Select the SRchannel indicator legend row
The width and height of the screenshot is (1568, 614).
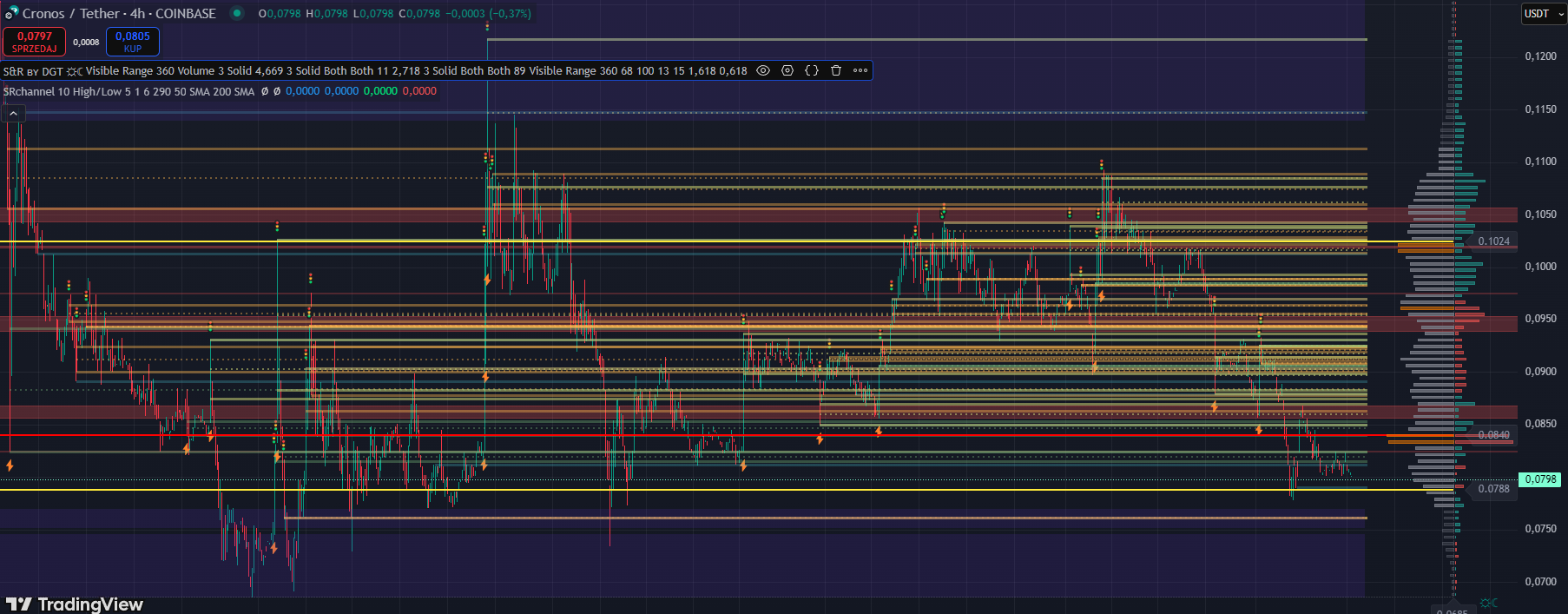coord(130,91)
